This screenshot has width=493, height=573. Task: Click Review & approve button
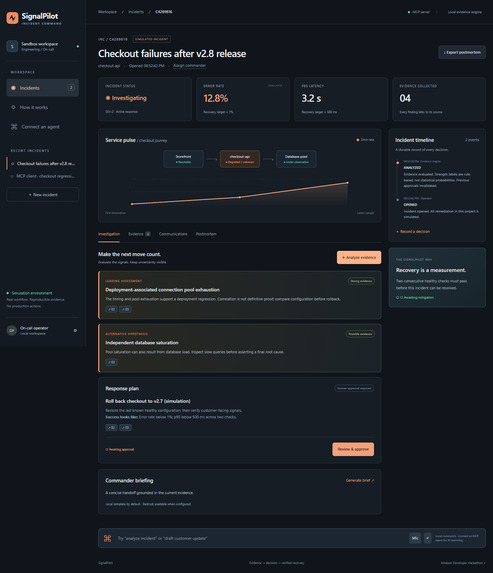click(353, 449)
